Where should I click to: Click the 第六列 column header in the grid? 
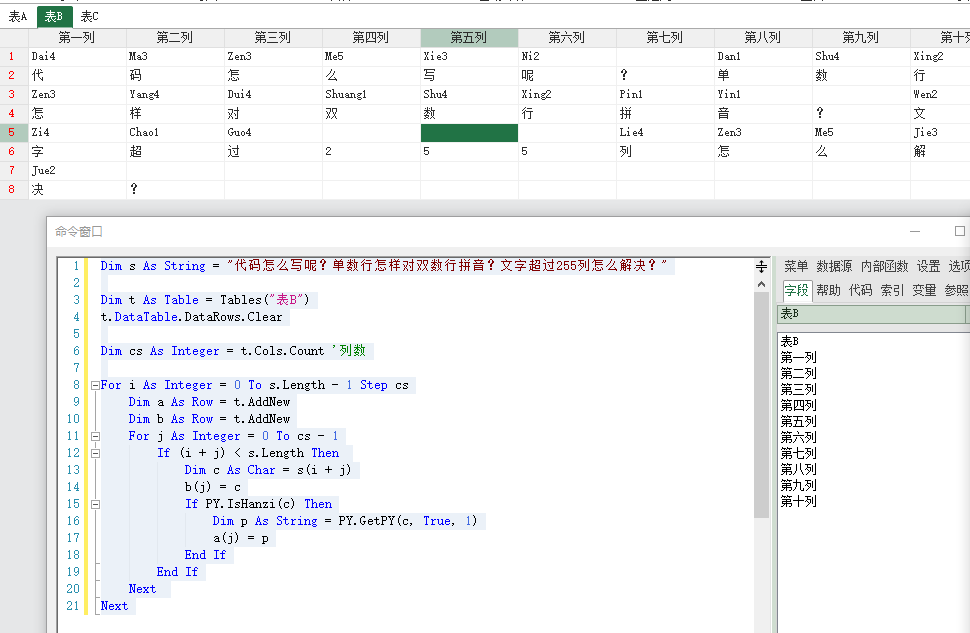pyautogui.click(x=567, y=38)
